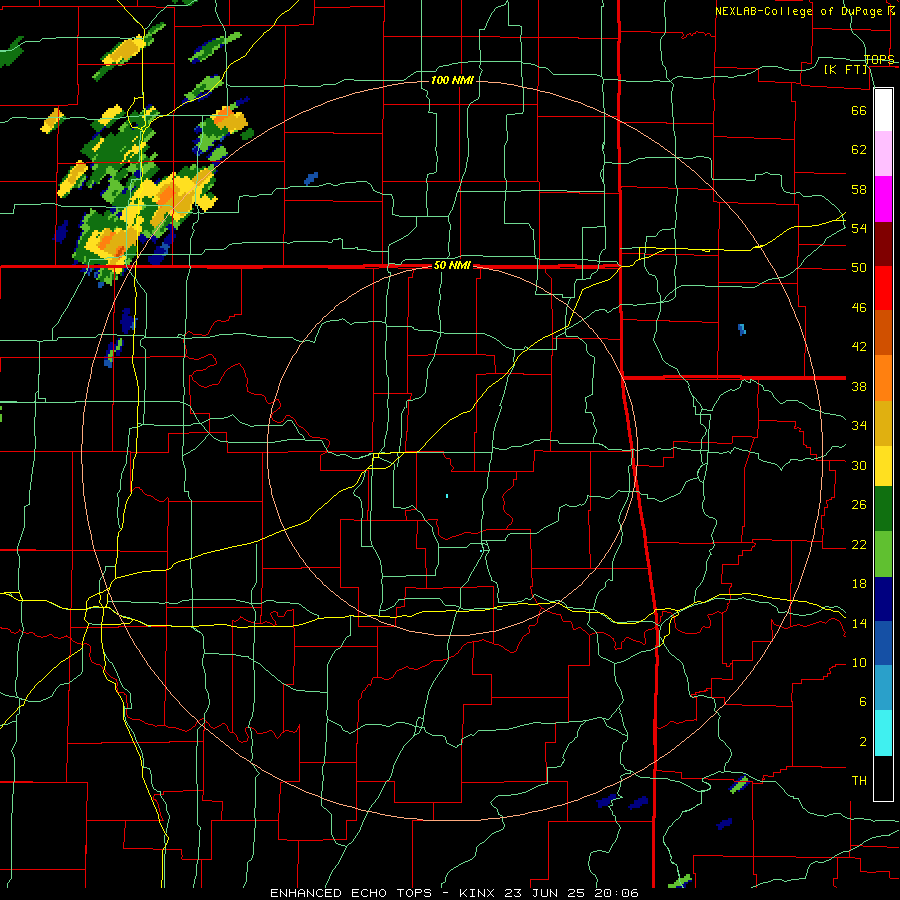This screenshot has height=900, width=900.
Task: Click the 2 value on the legend
Action: tap(862, 742)
